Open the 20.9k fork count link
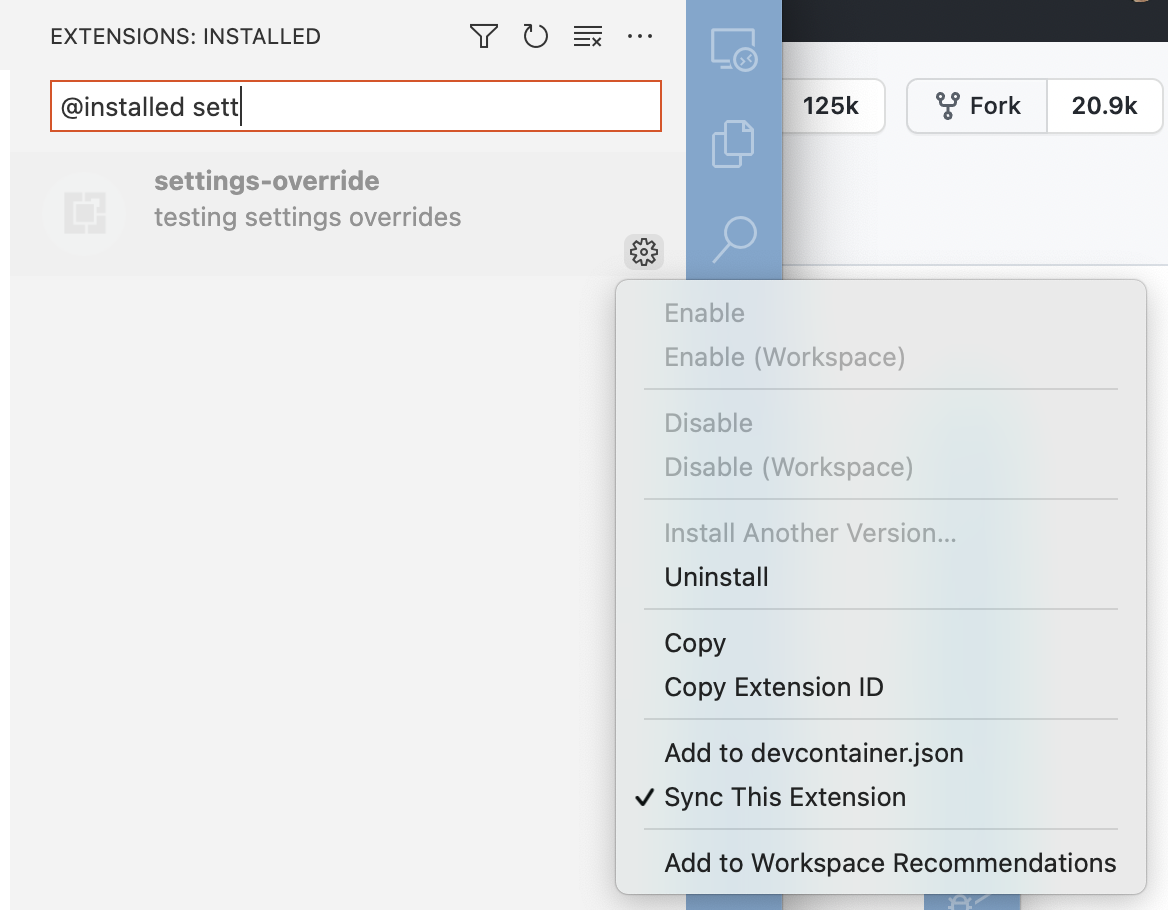 click(x=1104, y=105)
